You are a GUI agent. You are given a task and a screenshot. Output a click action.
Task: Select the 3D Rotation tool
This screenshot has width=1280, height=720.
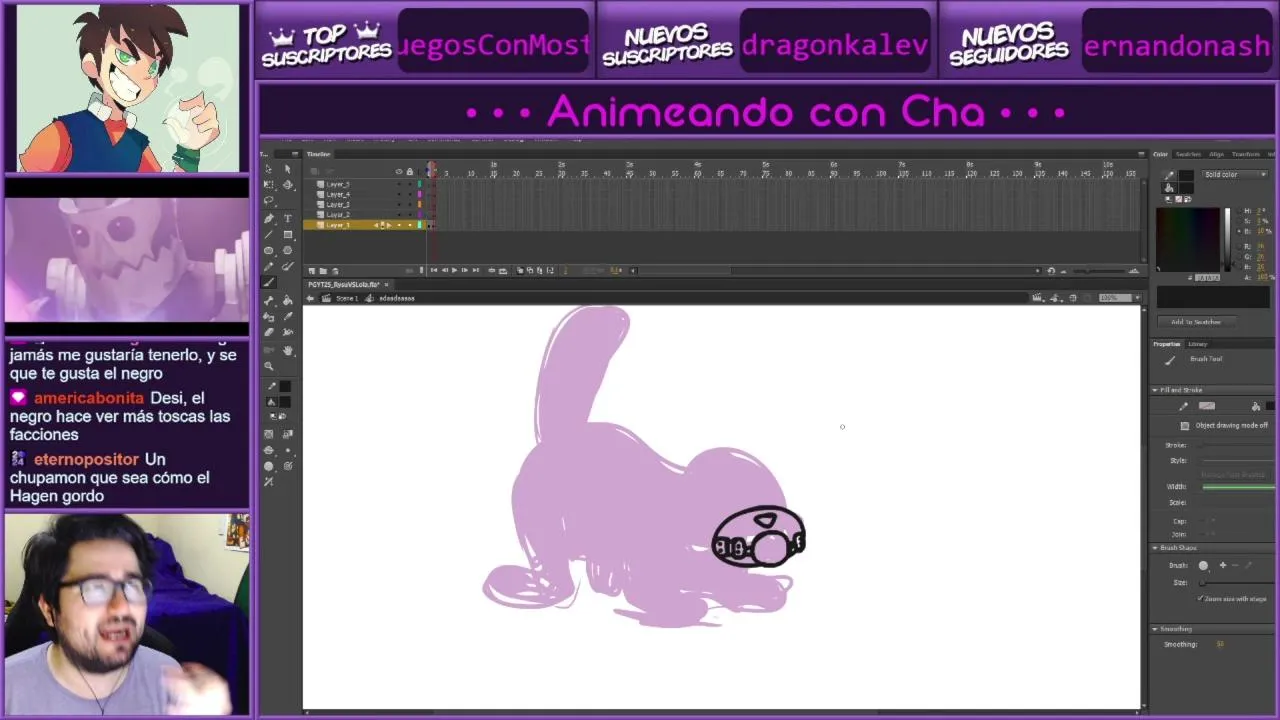pos(288,185)
